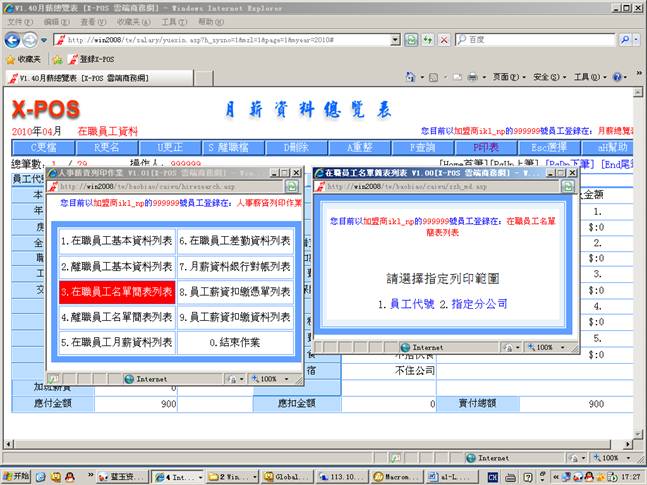Select 1.在職員工基本資料列表 option

pos(116,240)
